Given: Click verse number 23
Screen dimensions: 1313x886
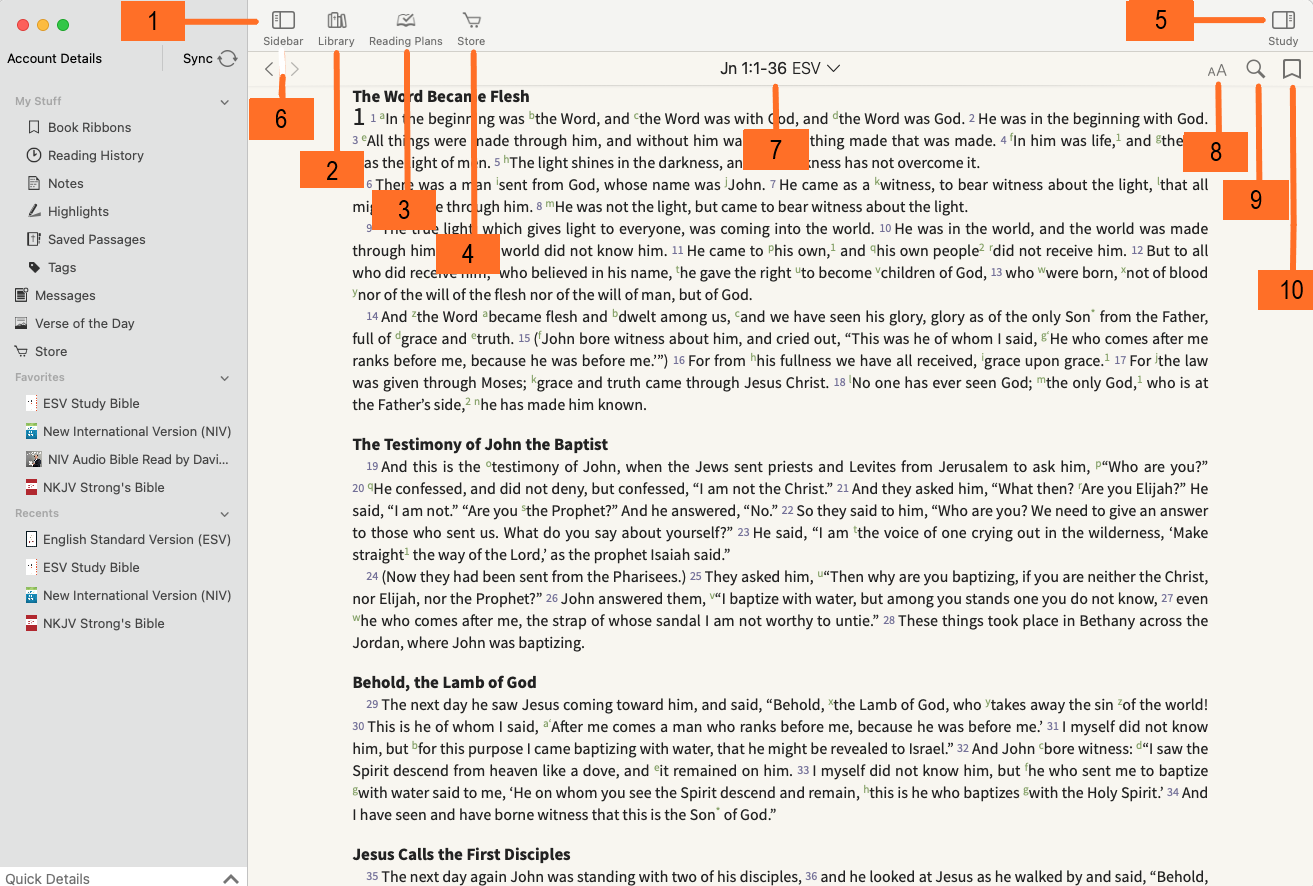Looking at the screenshot, I should click(x=743, y=533).
